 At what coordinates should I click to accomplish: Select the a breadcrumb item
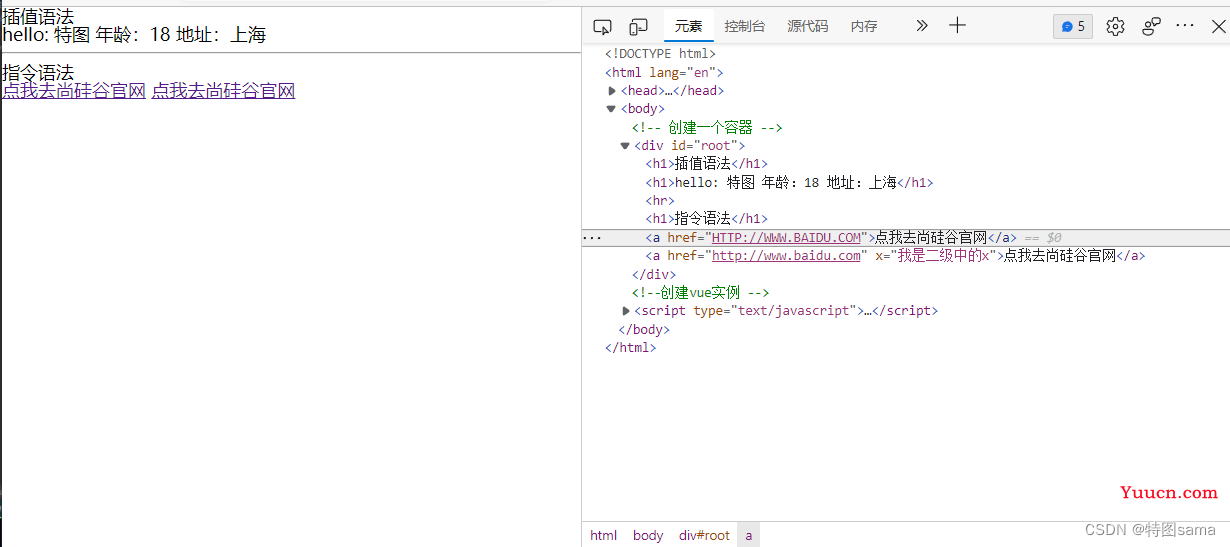[x=748, y=535]
